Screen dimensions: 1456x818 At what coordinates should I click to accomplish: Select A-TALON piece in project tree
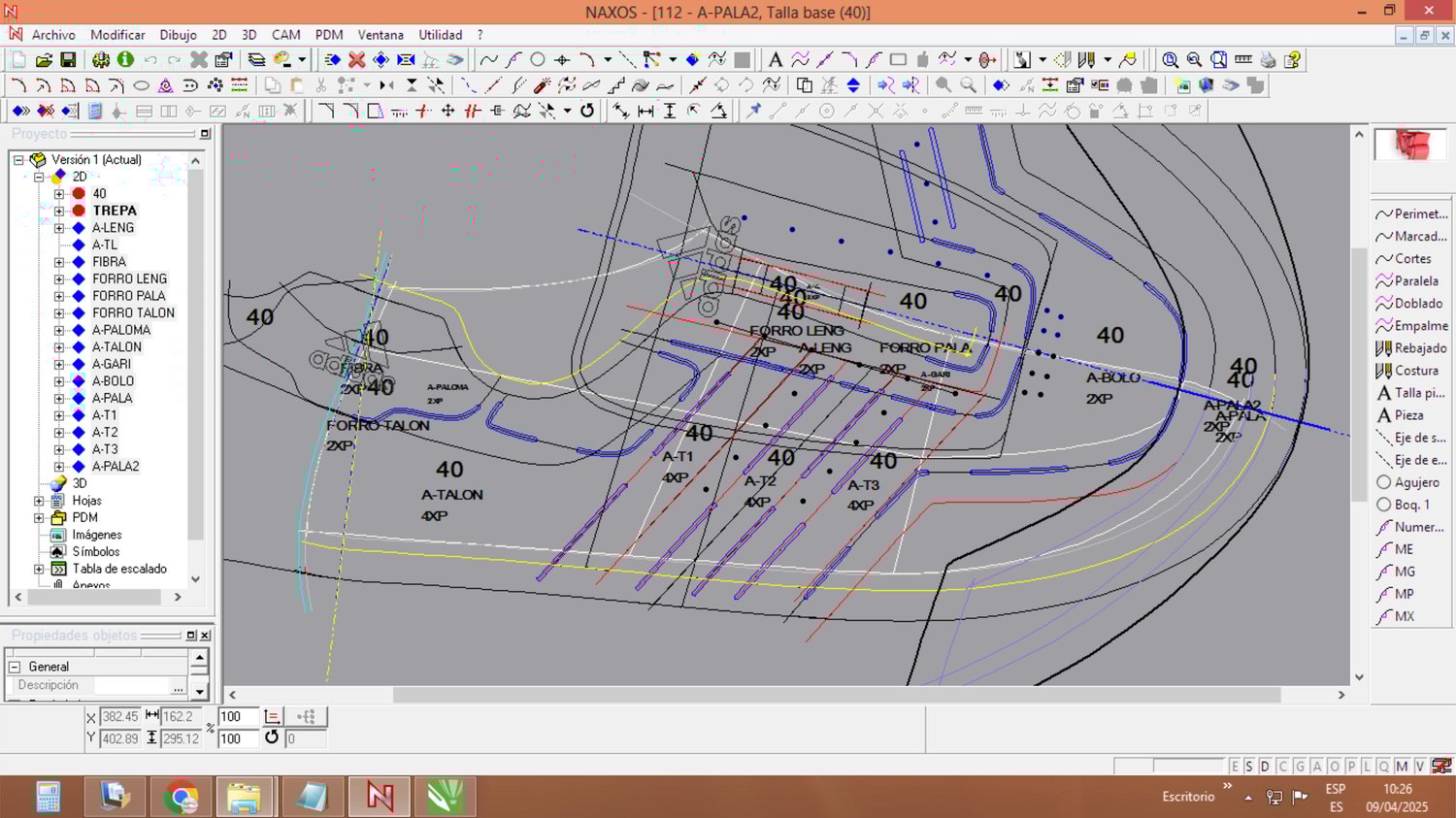coord(116,347)
